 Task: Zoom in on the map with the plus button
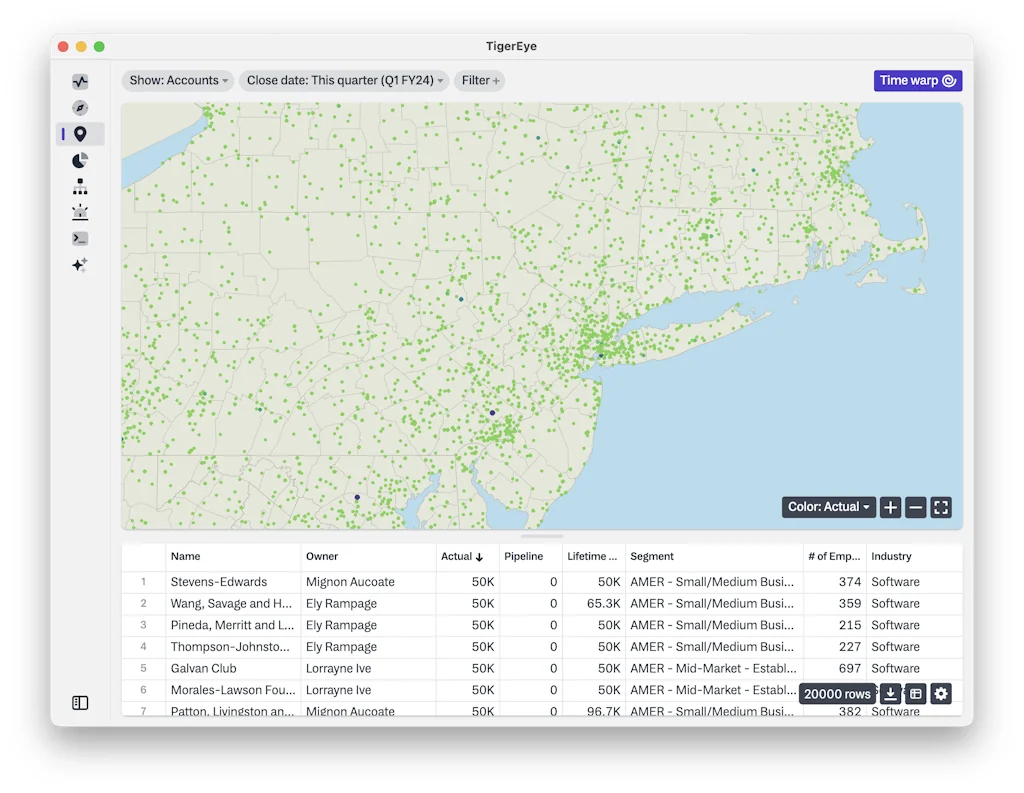coord(890,507)
